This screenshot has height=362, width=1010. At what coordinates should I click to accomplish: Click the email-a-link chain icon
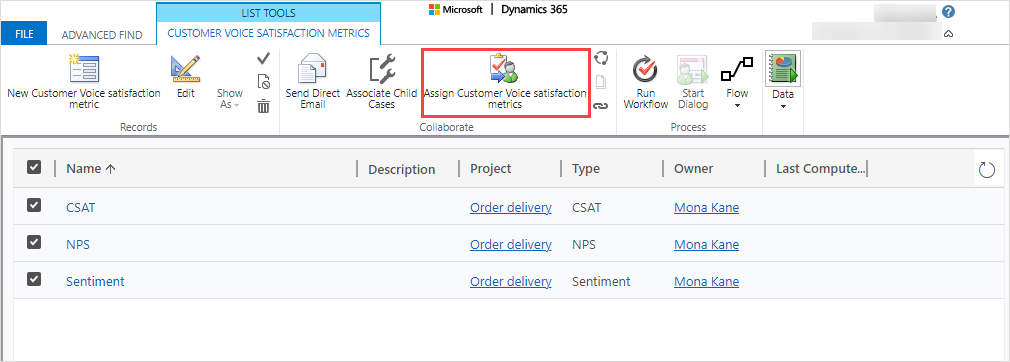(x=601, y=106)
